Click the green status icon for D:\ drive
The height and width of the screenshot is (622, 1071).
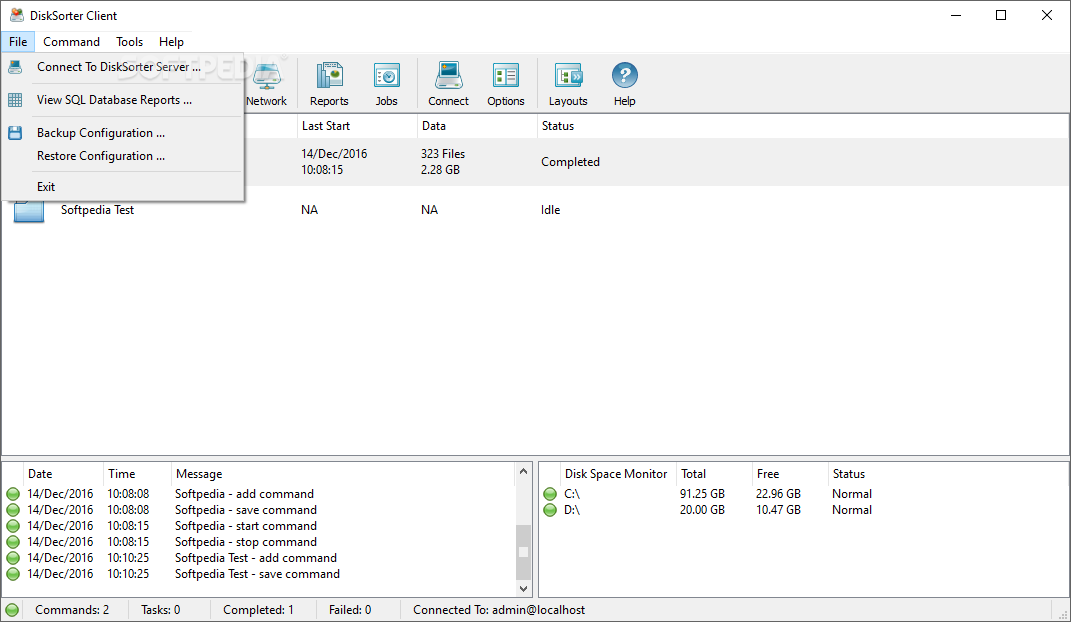click(x=550, y=510)
